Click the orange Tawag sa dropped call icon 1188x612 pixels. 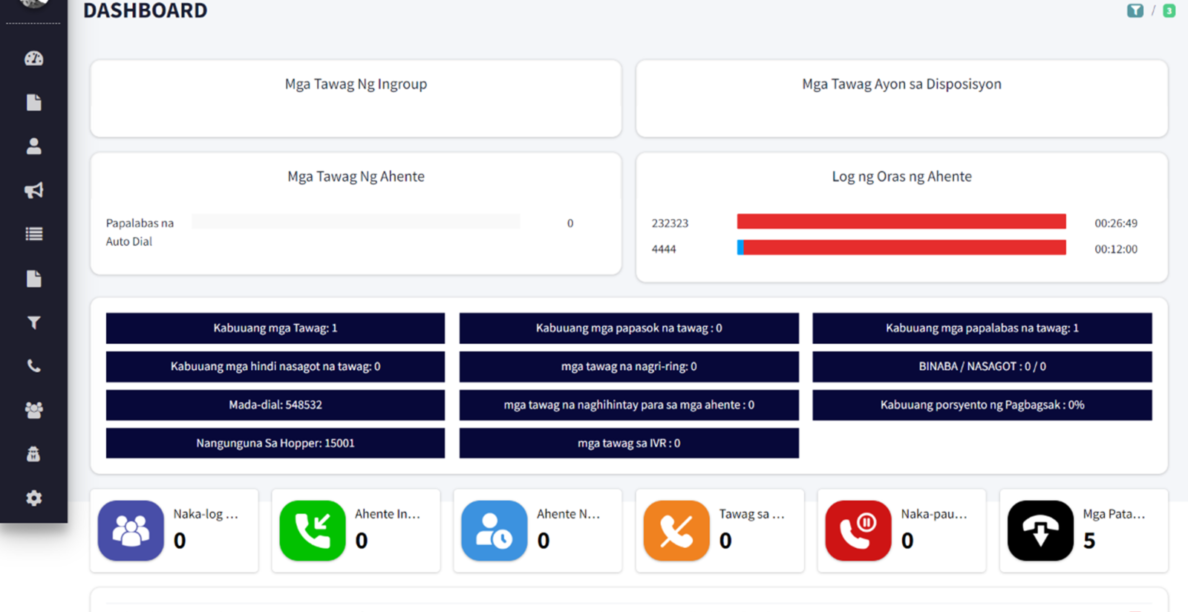(x=677, y=531)
